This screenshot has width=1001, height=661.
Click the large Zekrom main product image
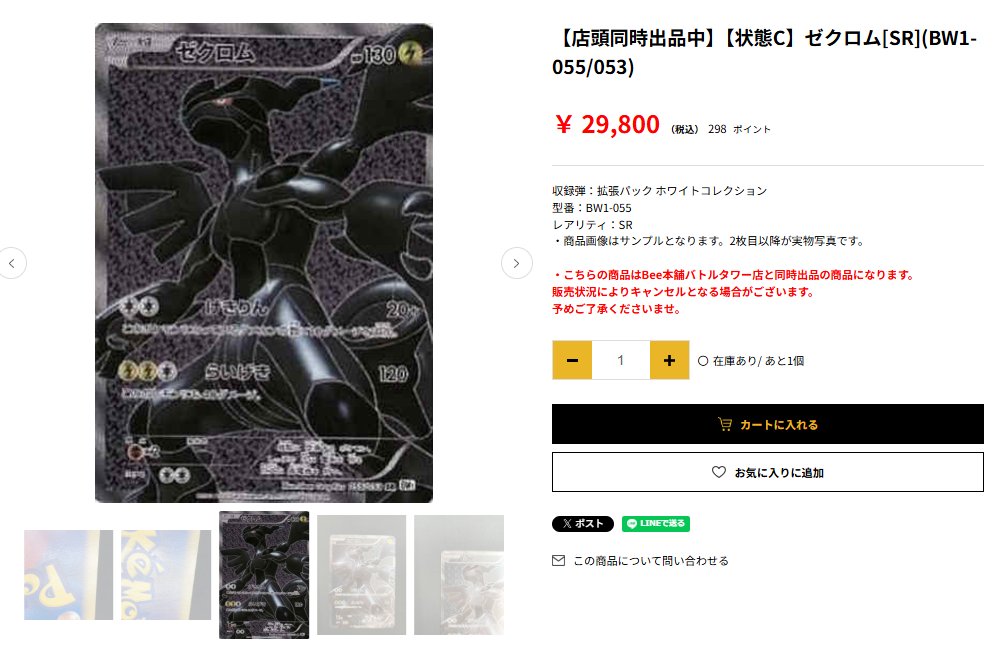pos(264,263)
